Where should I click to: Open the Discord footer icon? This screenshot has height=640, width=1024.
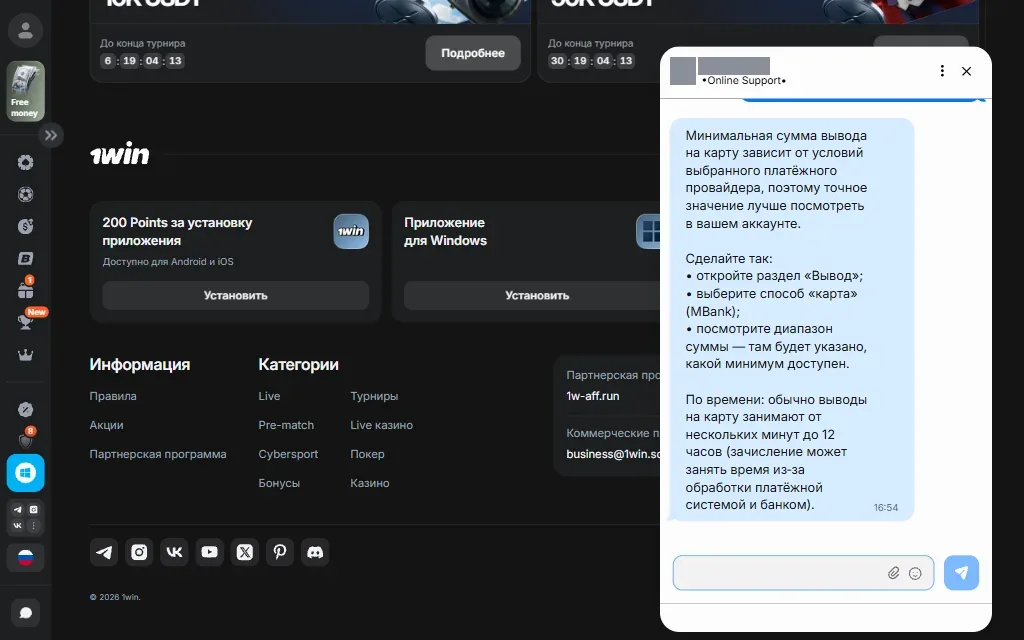(315, 552)
